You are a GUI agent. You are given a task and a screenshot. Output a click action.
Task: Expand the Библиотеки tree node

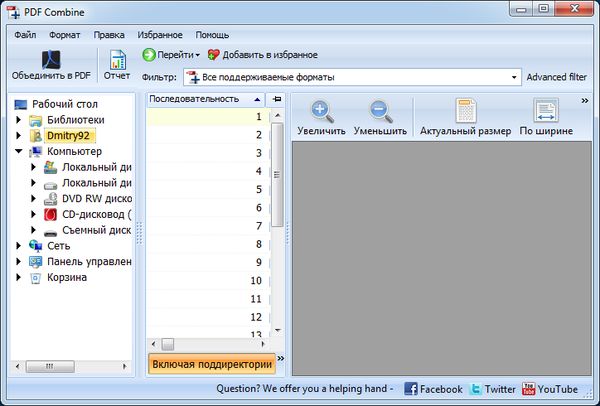pyautogui.click(x=19, y=120)
